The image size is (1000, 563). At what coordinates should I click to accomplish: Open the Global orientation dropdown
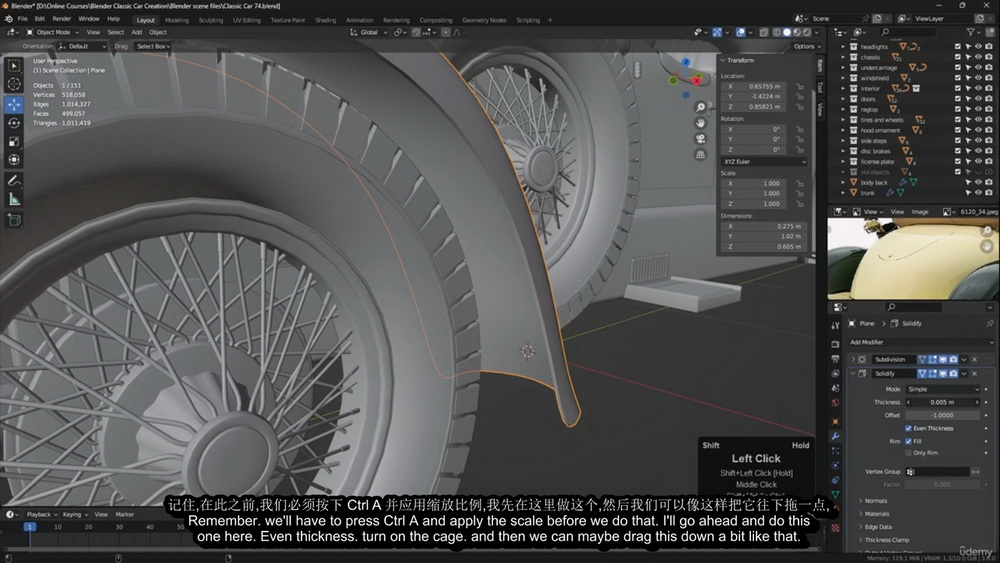(x=369, y=32)
